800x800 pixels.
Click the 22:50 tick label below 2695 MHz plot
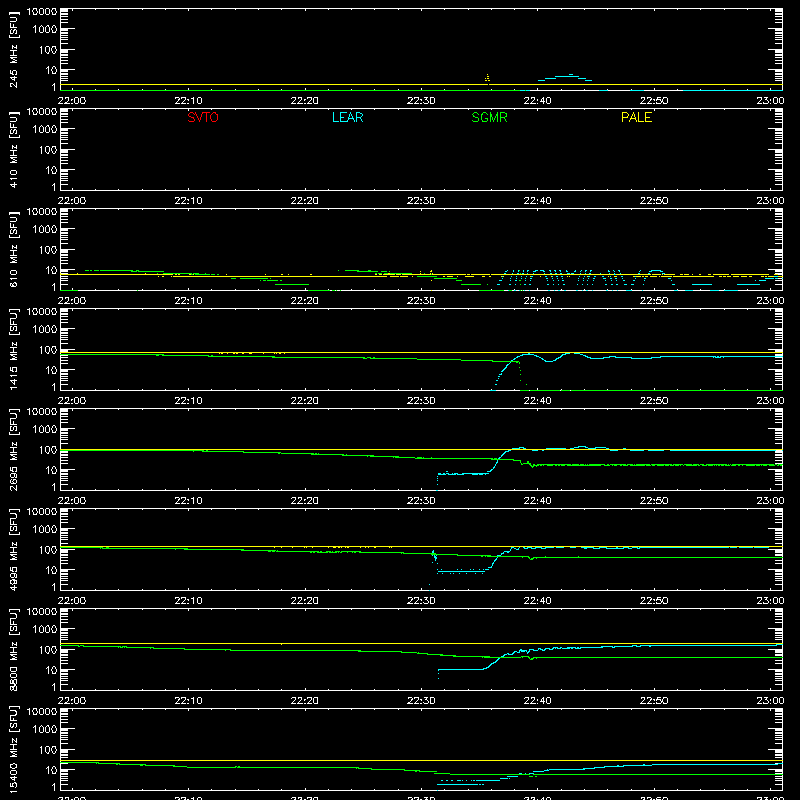click(654, 501)
